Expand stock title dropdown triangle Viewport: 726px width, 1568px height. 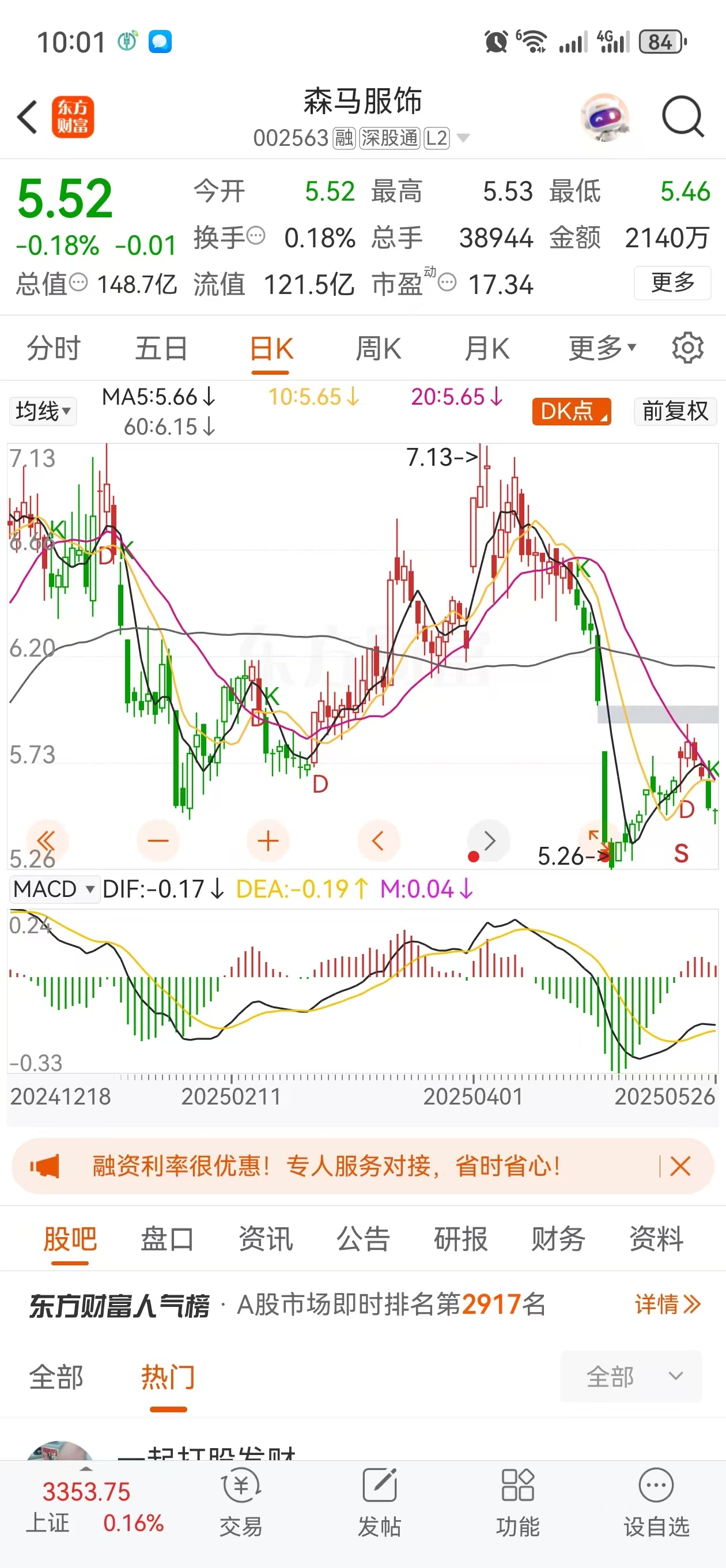click(463, 139)
